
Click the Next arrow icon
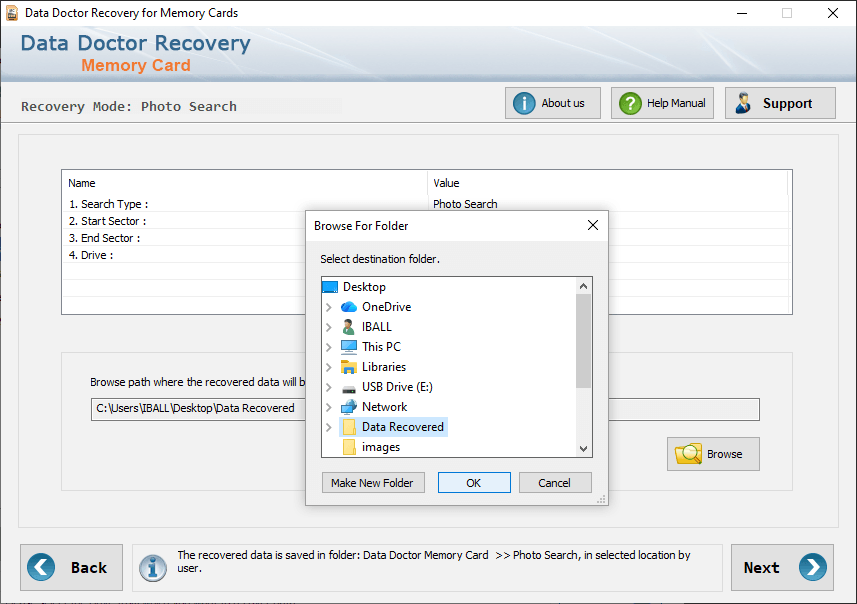[x=813, y=567]
